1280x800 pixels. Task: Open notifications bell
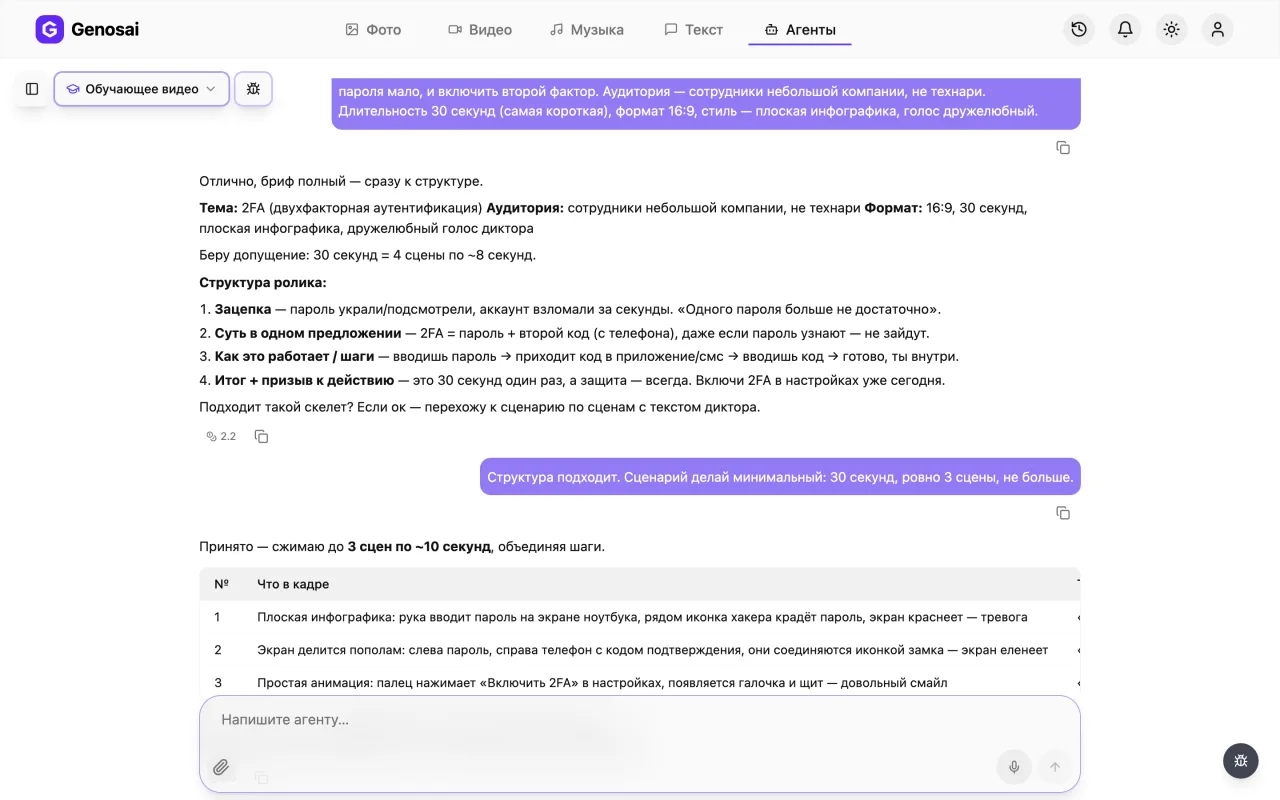click(x=1125, y=29)
